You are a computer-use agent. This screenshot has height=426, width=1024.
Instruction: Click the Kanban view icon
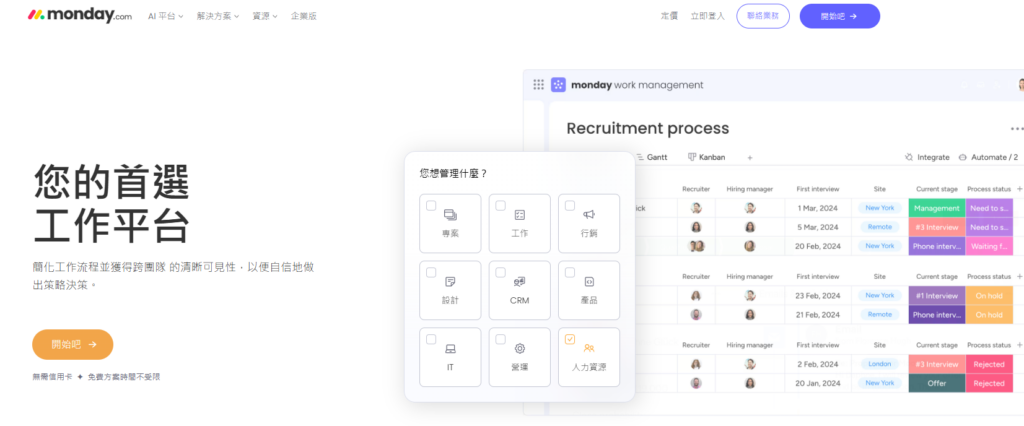pos(692,157)
